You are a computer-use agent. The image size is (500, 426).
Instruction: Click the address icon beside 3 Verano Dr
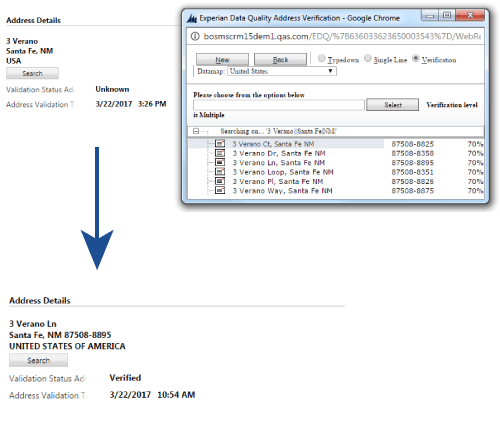coord(220,153)
